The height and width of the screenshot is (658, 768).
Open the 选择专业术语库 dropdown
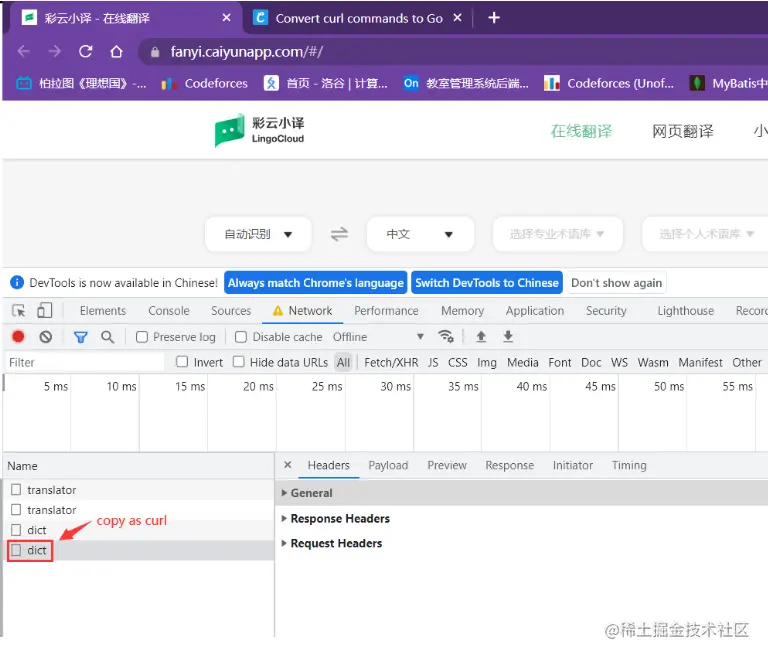click(557, 234)
